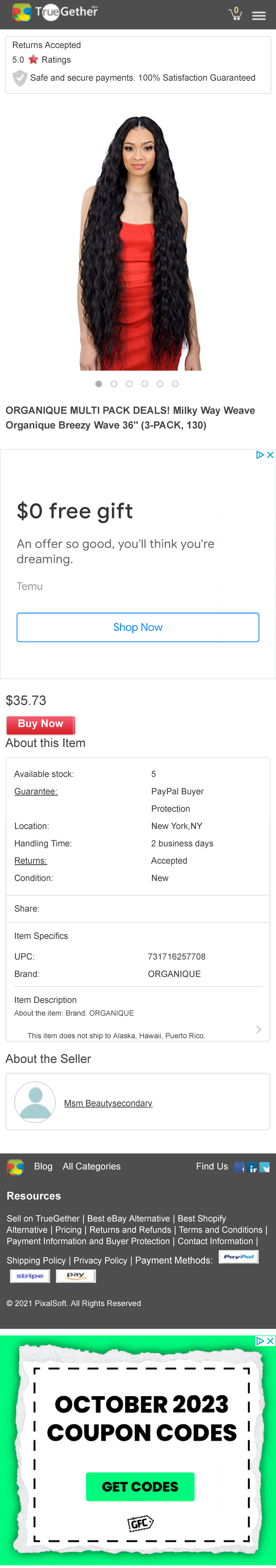Open All Categories in footer
The height and width of the screenshot is (1568, 276).
[91, 1166]
